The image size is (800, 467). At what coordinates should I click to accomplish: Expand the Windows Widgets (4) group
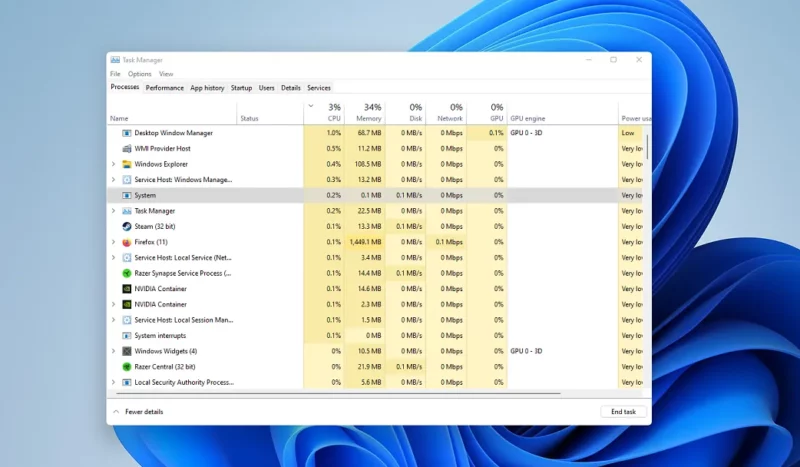pos(113,351)
